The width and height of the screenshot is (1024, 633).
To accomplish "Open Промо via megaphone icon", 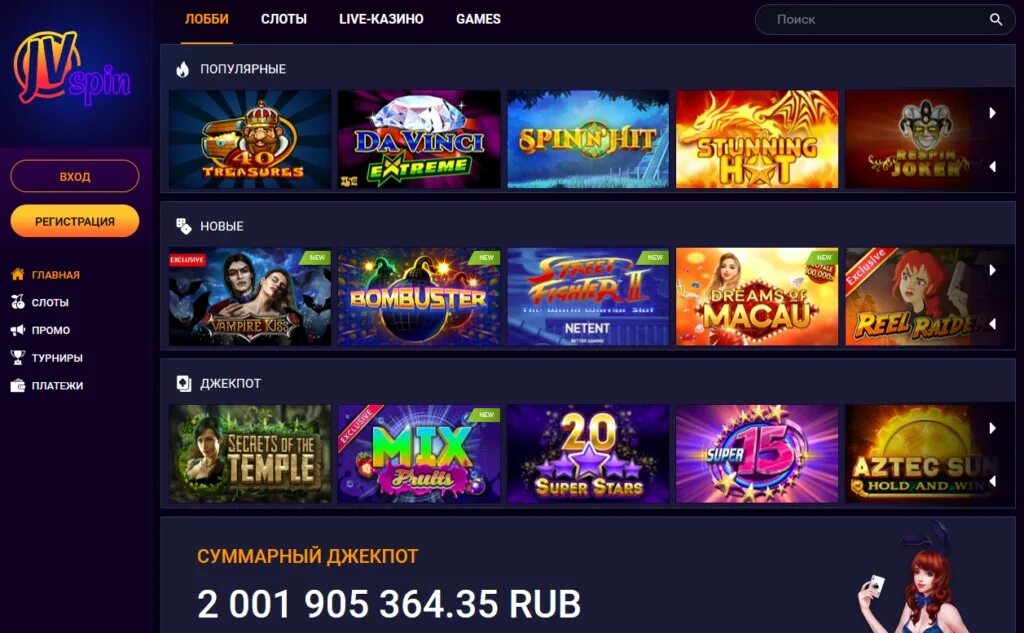I will (18, 330).
